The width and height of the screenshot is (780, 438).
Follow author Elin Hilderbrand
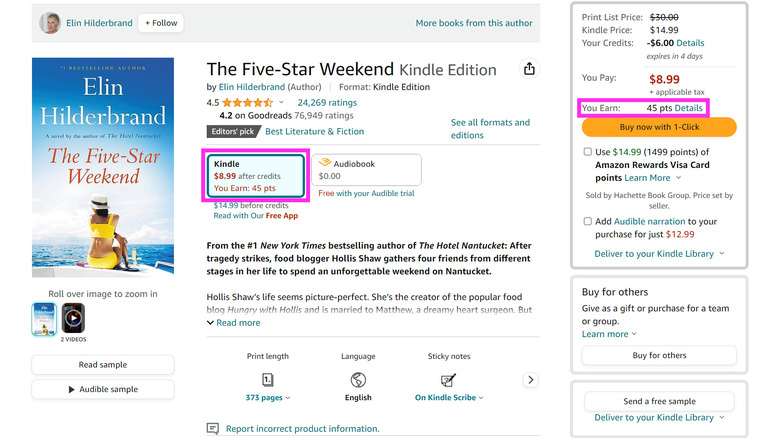click(161, 23)
